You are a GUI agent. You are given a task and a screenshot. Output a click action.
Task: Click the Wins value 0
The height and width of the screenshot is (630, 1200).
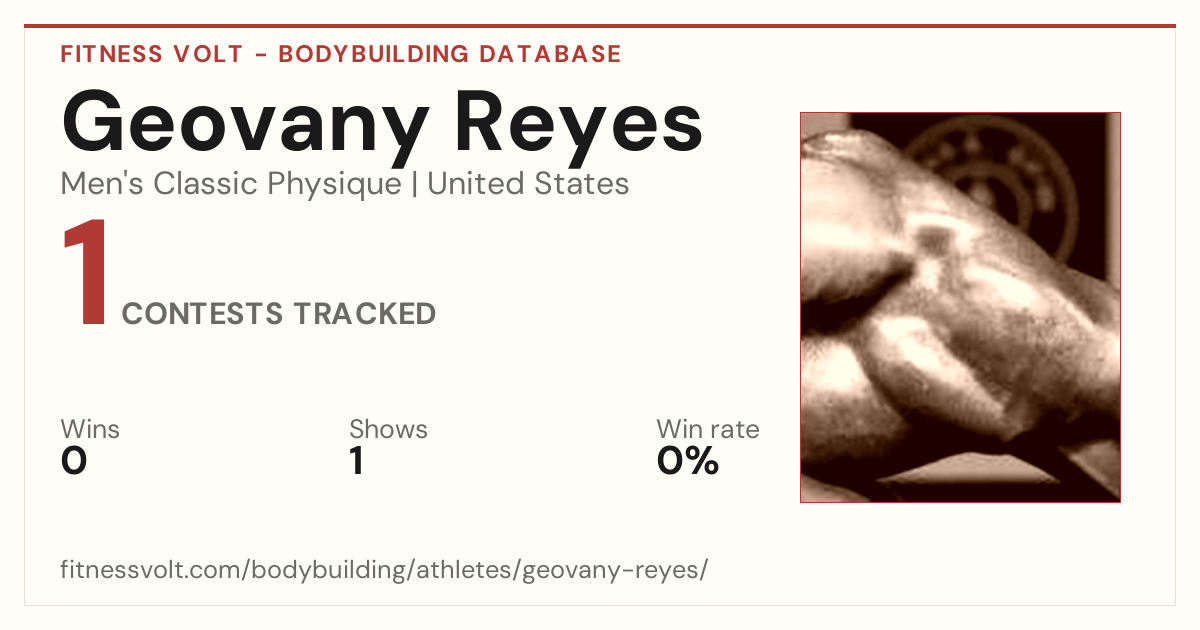(x=74, y=461)
